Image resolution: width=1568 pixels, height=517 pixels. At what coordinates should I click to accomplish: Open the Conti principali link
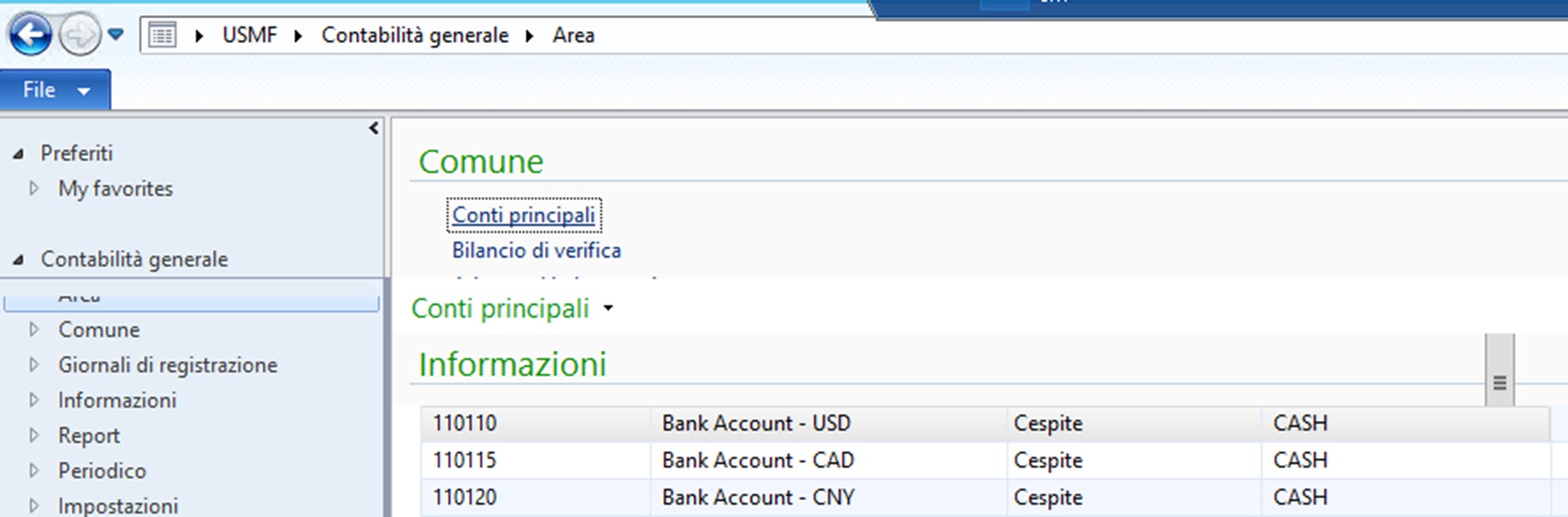[x=523, y=215]
